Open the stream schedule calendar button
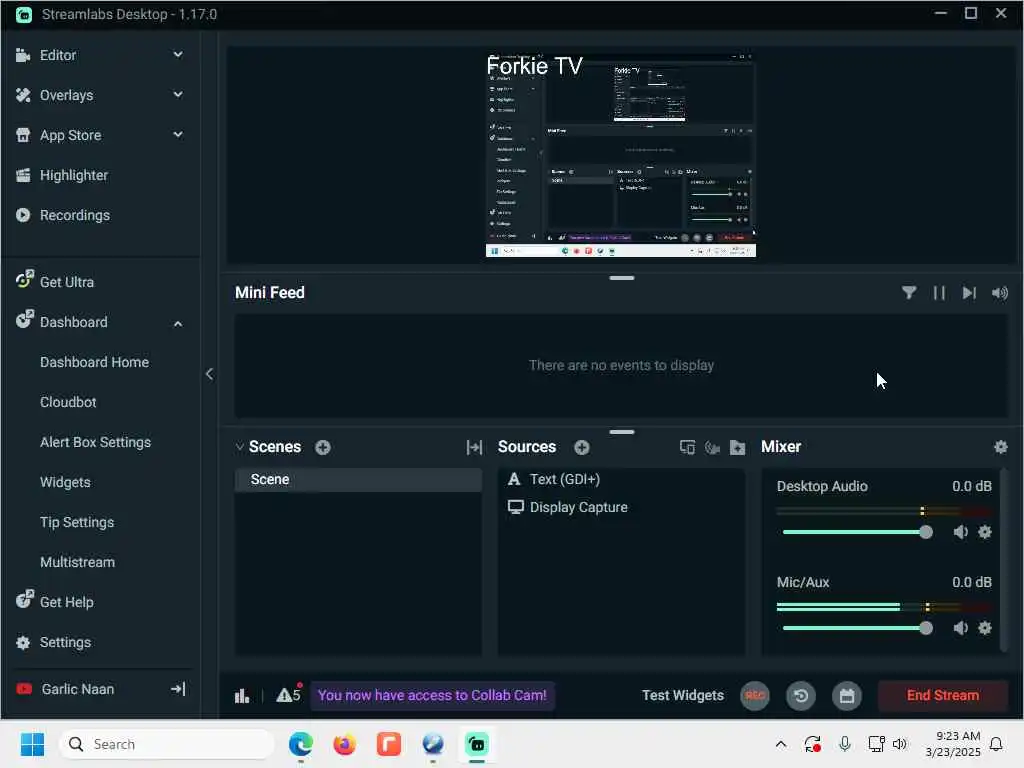 [x=846, y=696]
